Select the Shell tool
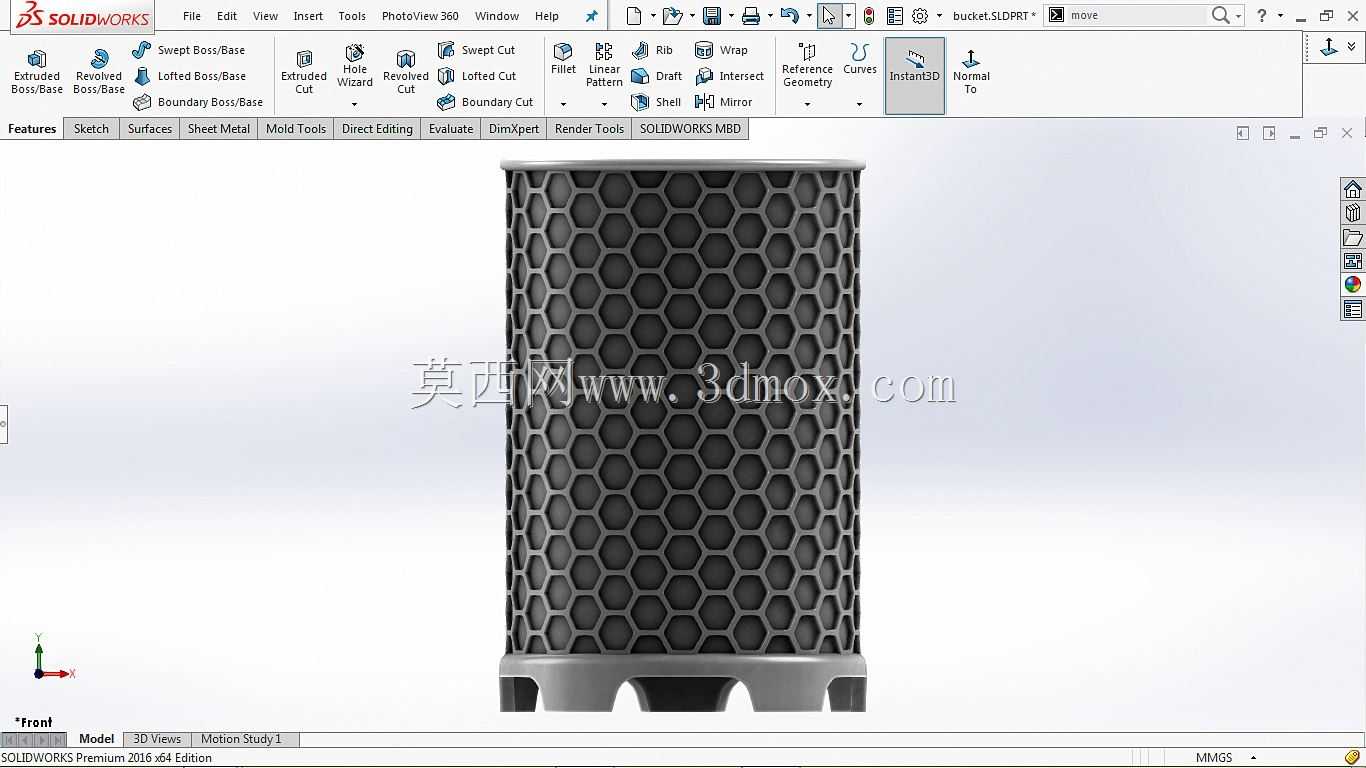Screen dimensions: 1366x768 [656, 102]
